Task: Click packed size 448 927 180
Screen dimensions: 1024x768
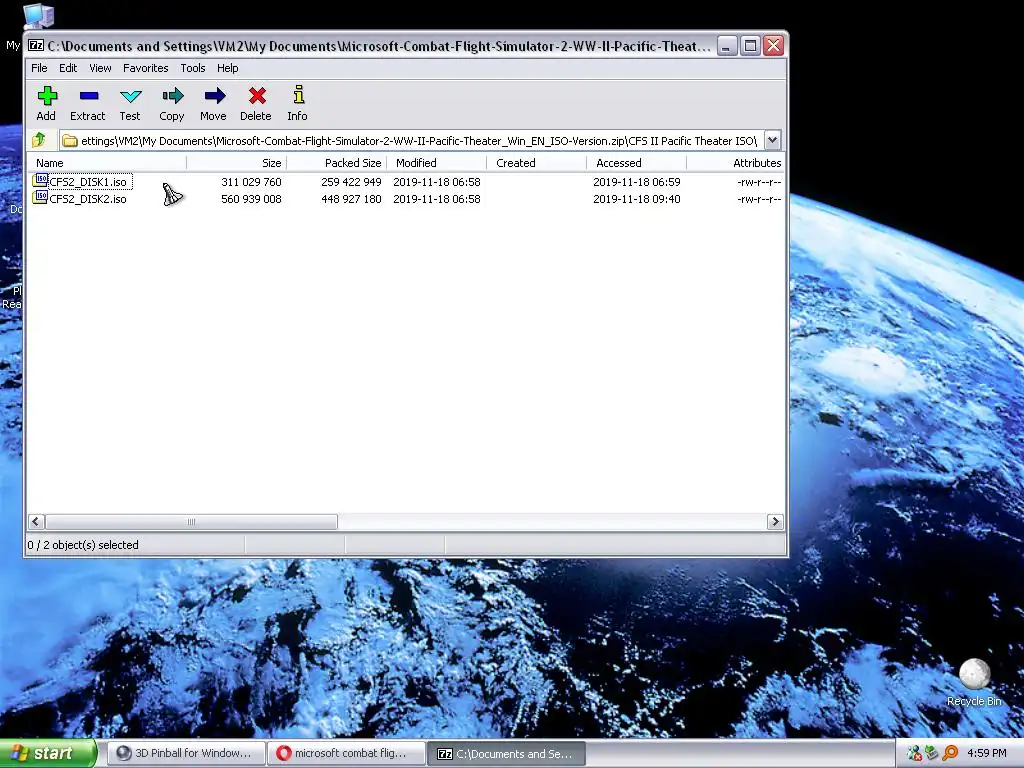Action: [351, 199]
